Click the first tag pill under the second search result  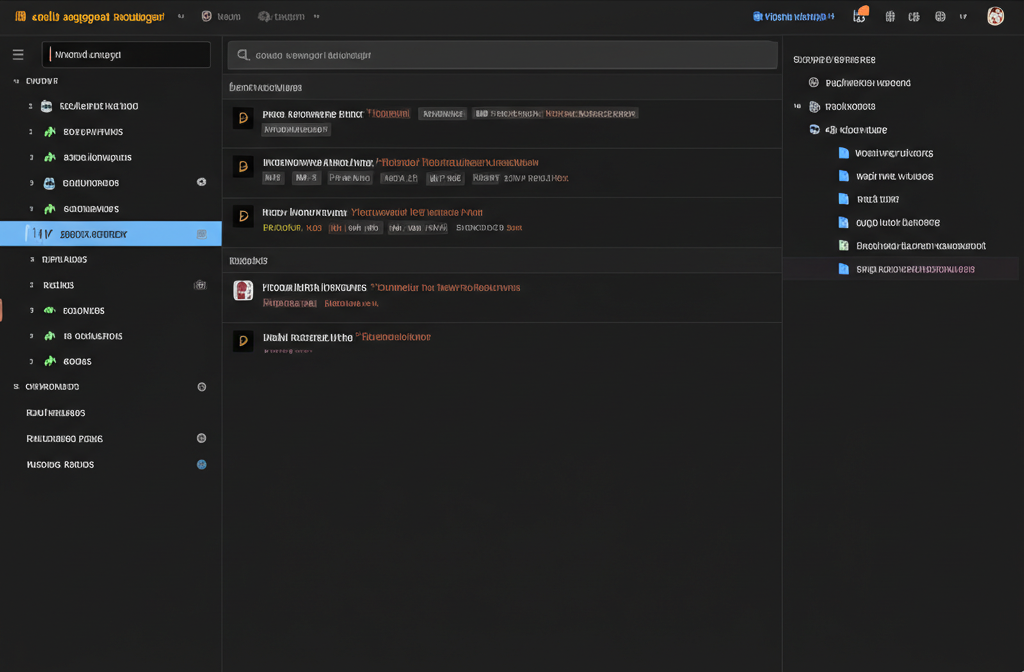[275, 177]
